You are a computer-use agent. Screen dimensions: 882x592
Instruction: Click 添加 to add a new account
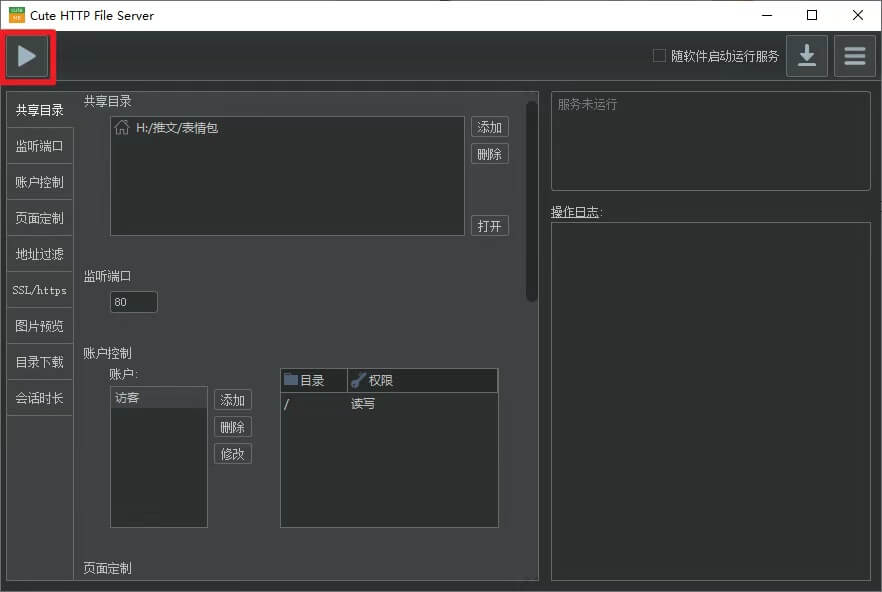pos(232,399)
